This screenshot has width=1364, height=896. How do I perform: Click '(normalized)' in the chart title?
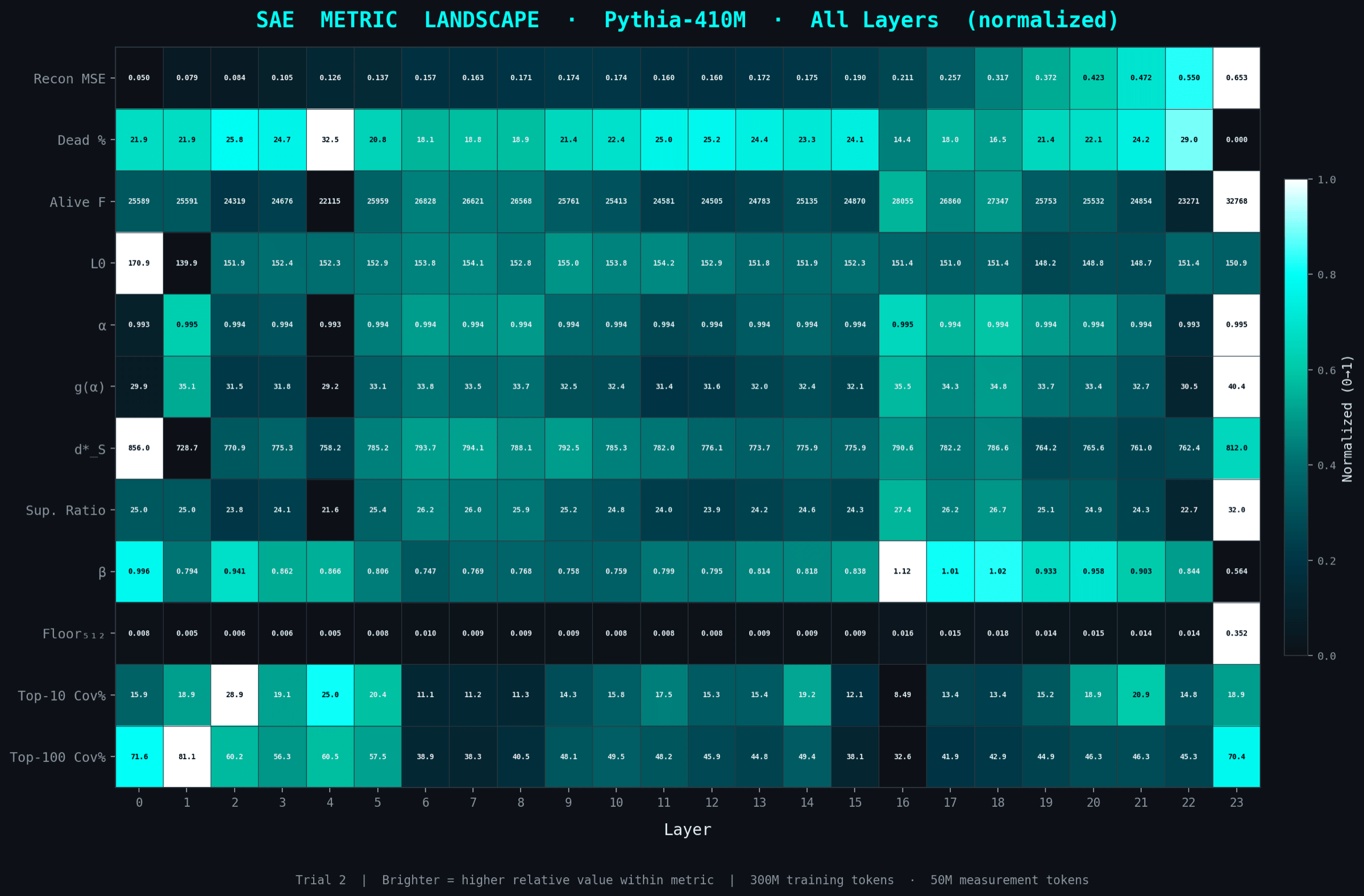(1042, 20)
